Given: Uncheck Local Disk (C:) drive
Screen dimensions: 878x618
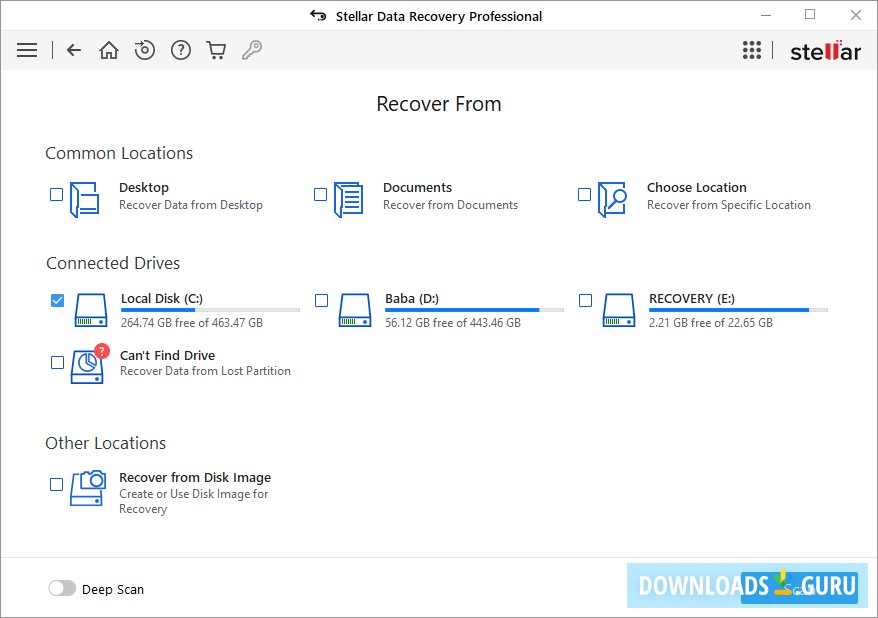Looking at the screenshot, I should (56, 299).
